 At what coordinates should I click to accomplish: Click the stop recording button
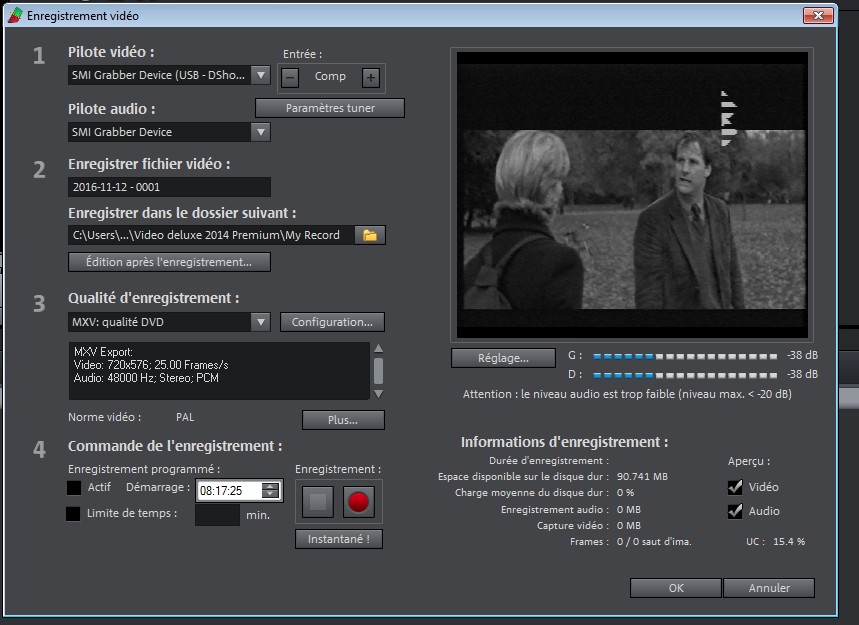[318, 502]
